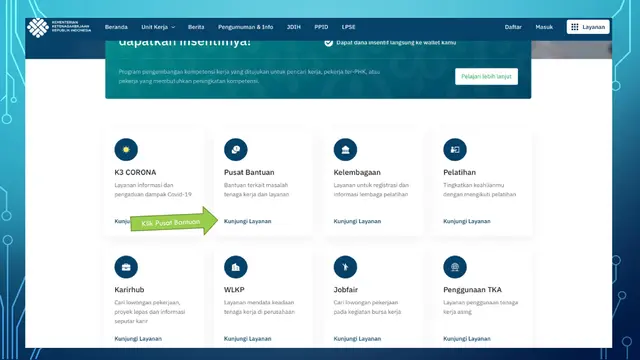Image resolution: width=640 pixels, height=360 pixels.
Task: Click 'Layanan mendata keadaan tenaga kerja' description
Action: (259, 307)
